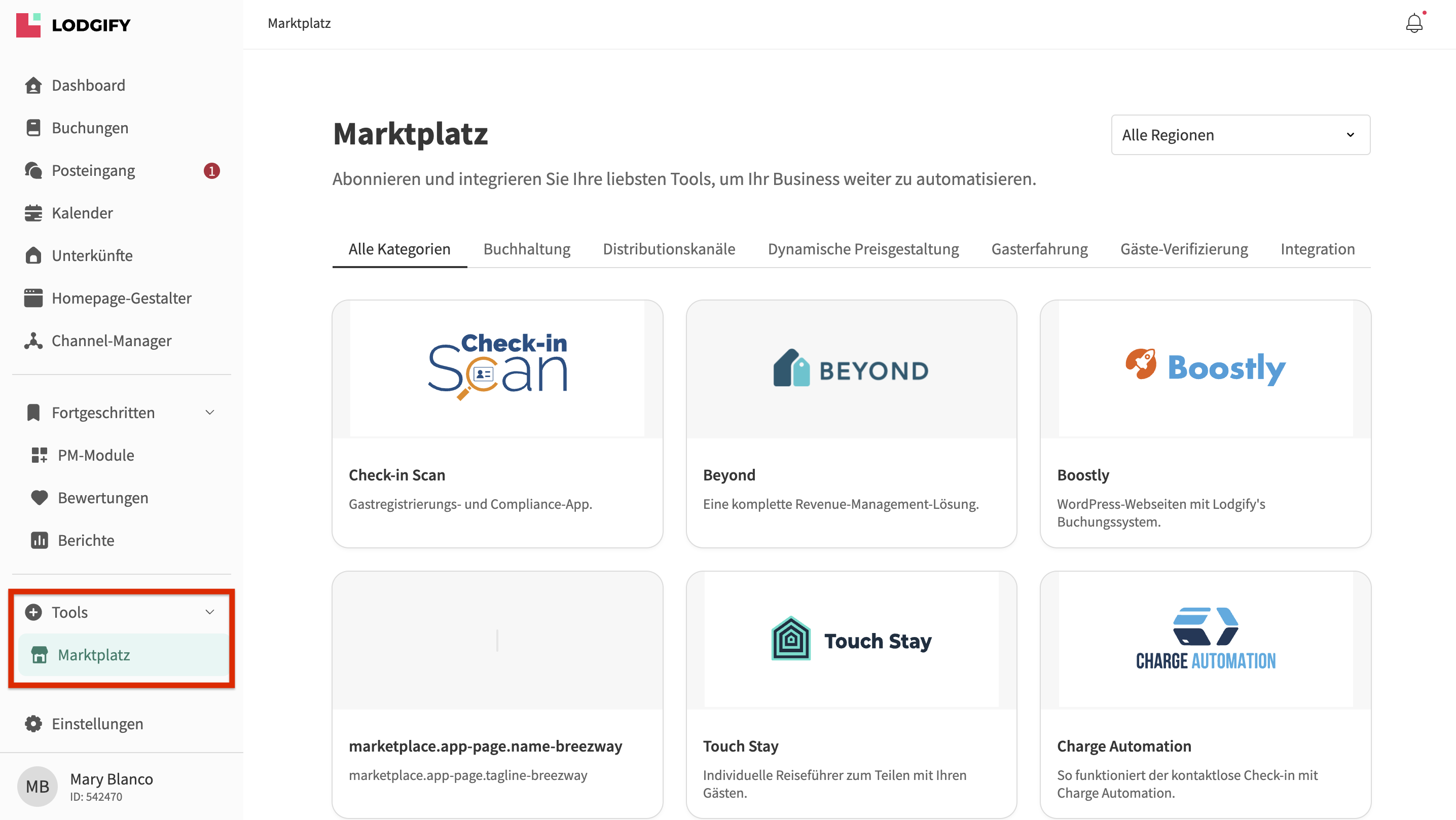The width and height of the screenshot is (1456, 820).
Task: Open the Alle Regionen dropdown
Action: pyautogui.click(x=1240, y=135)
